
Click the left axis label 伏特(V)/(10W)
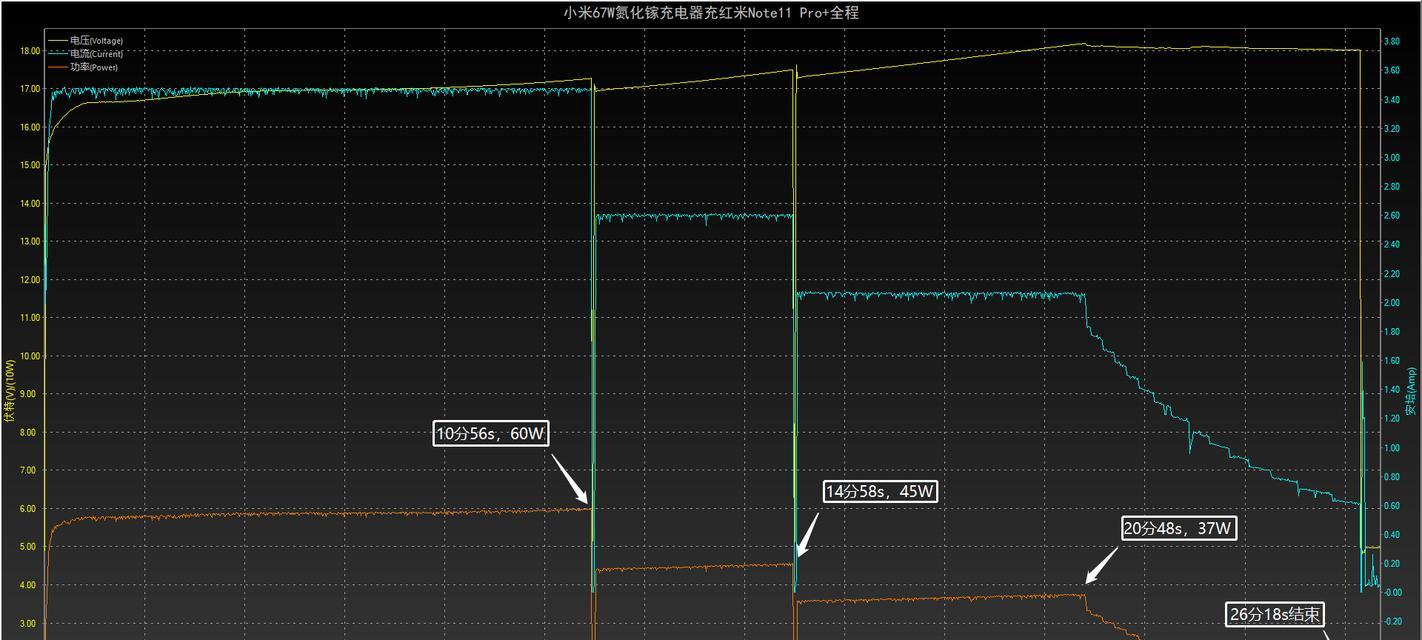(9, 392)
